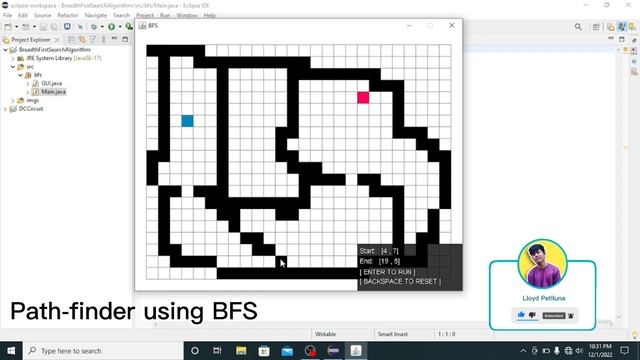
Task: Click the like thumbs-up icon
Action: pyautogui.click(x=521, y=315)
